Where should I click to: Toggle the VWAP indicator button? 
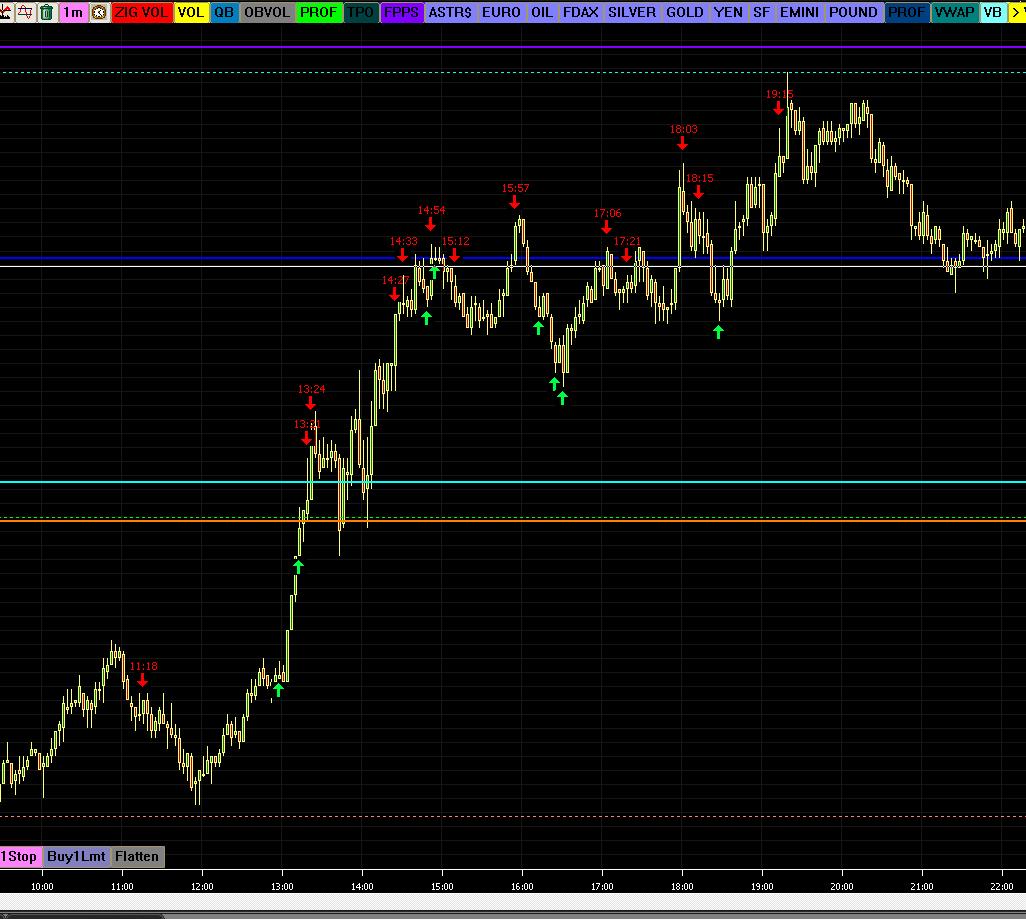[x=954, y=12]
